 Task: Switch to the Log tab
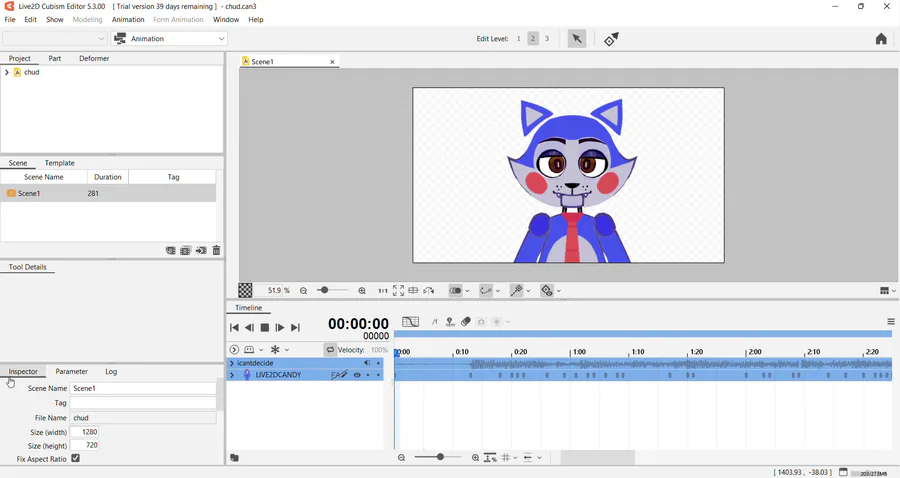click(x=111, y=372)
